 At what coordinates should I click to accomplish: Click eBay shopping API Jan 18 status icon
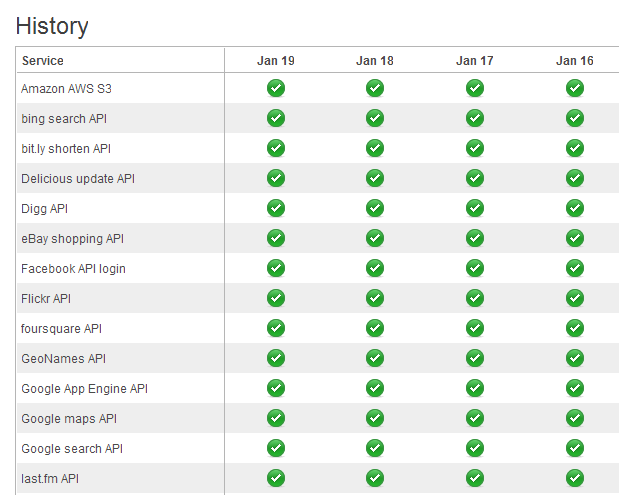[x=375, y=238]
